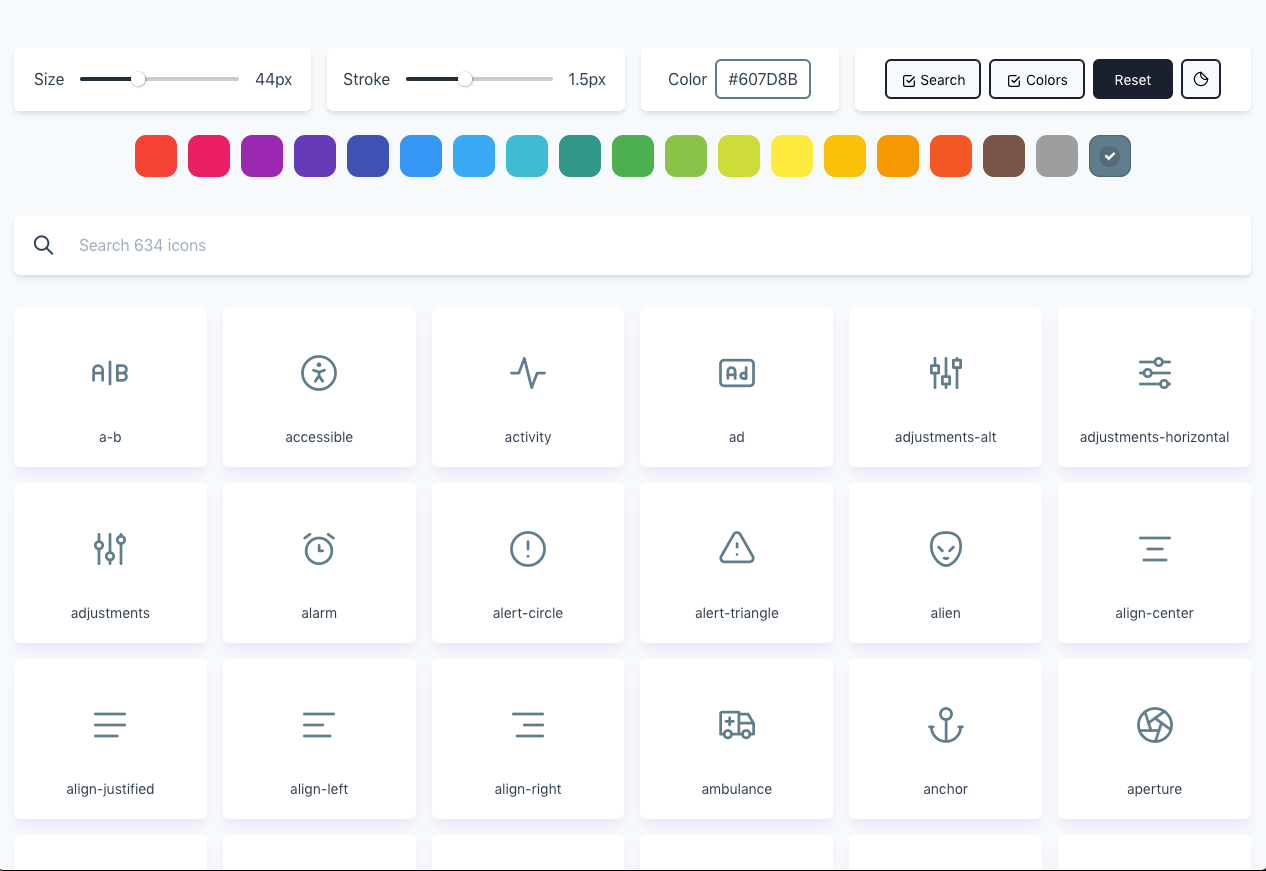This screenshot has height=871, width=1266.
Task: Open the Color hex value field
Action: coord(762,78)
